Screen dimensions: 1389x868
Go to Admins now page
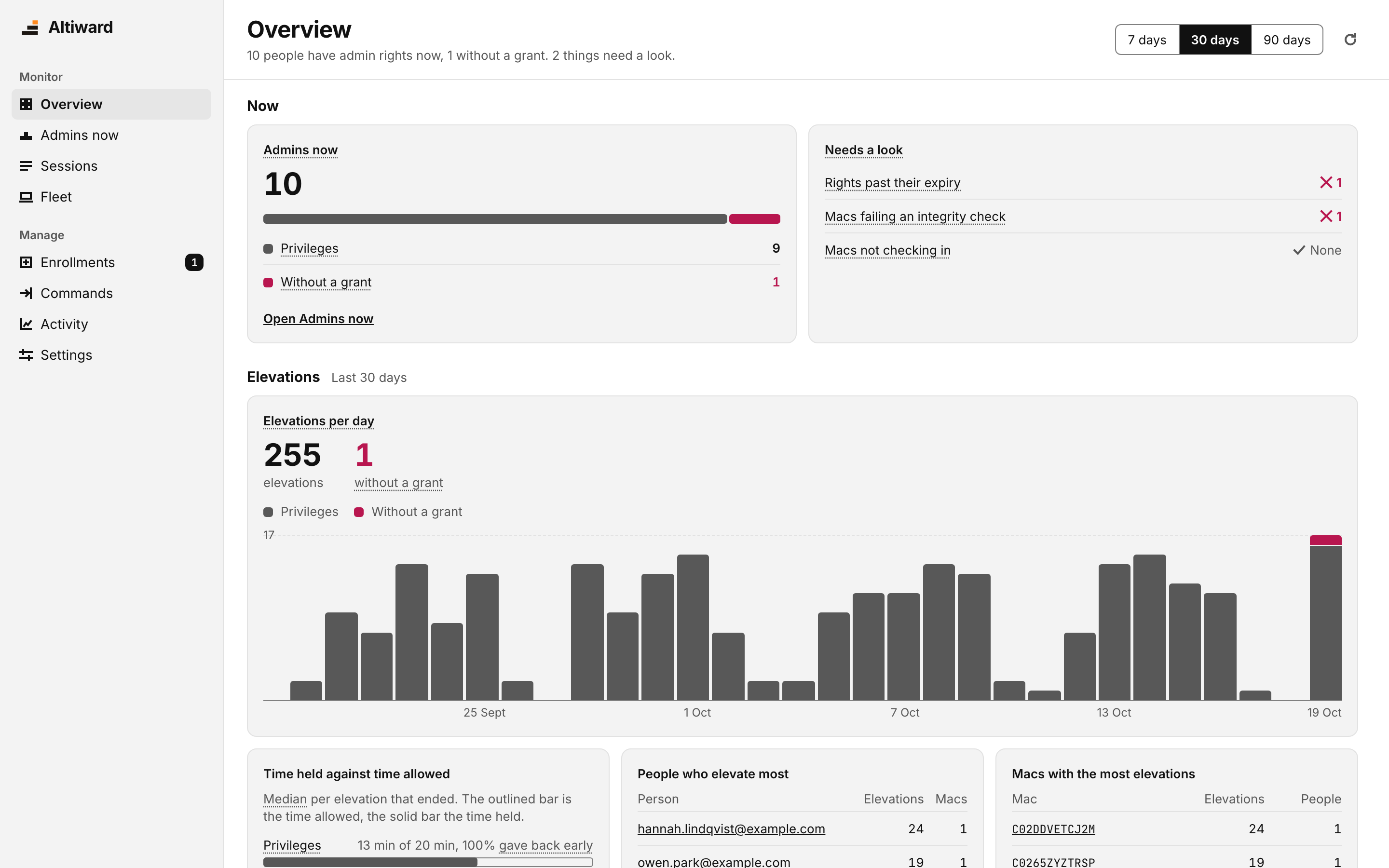[111, 135]
